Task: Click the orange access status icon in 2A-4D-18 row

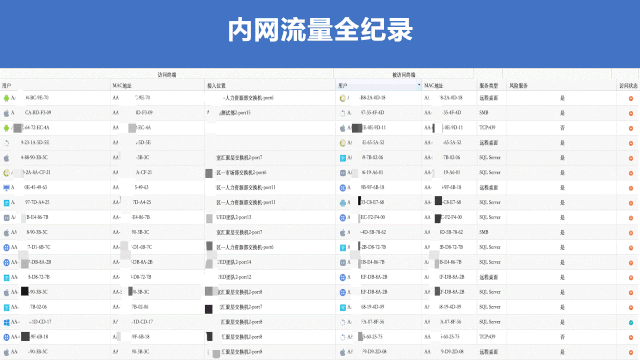Action: pos(631,98)
